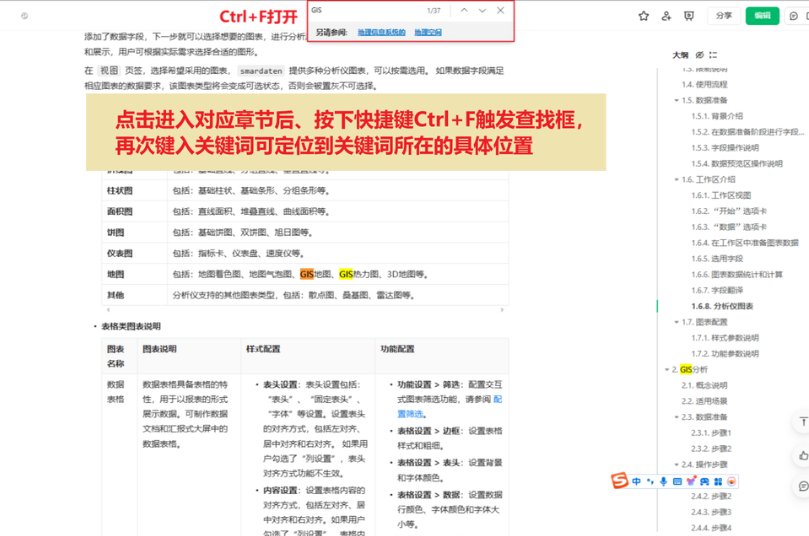
Task: Open the Sogou toolbox grid icon
Action: pos(718,481)
